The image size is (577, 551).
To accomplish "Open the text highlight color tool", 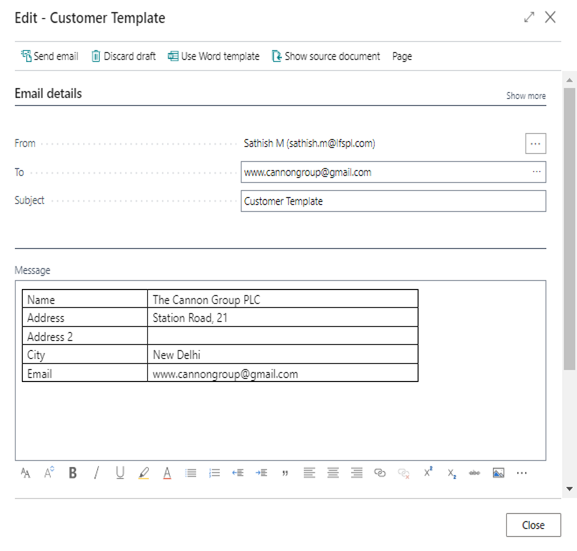I will coord(144,473).
